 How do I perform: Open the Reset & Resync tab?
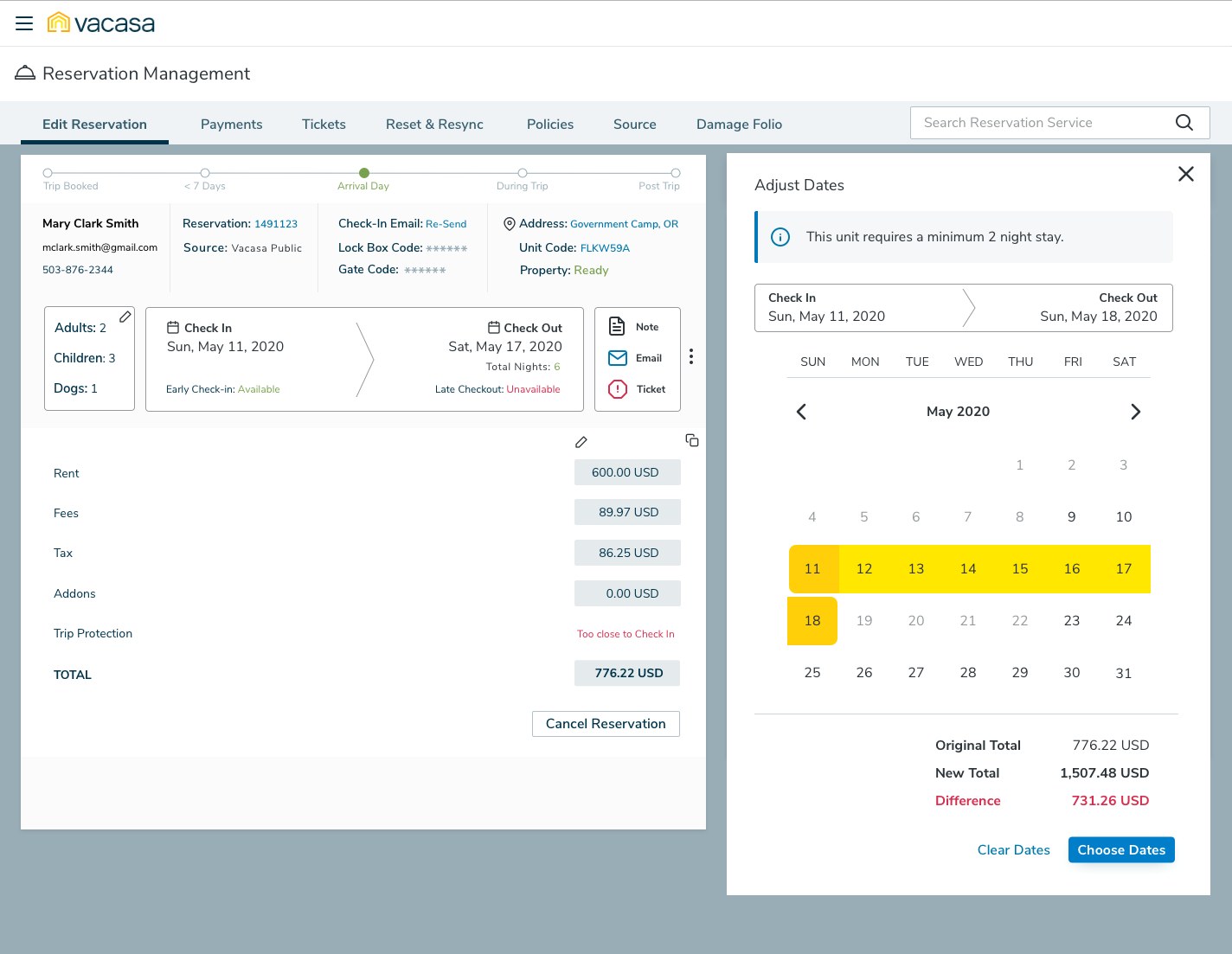click(434, 124)
